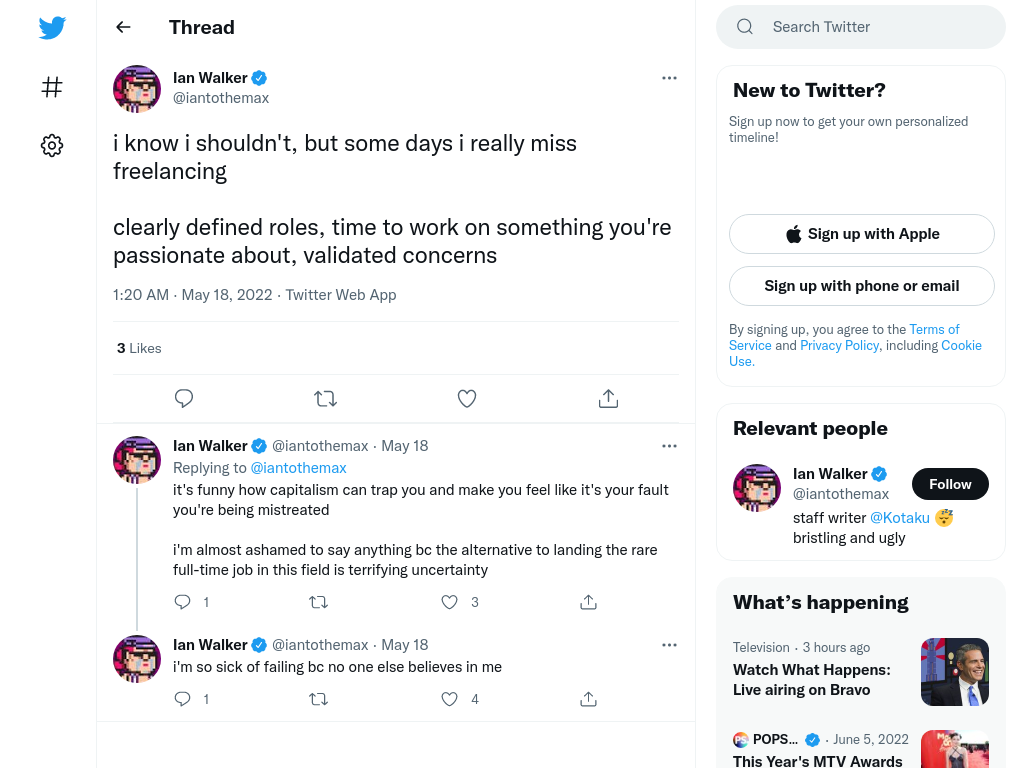
Task: Retweet the main freelancing tweet
Action: [325, 398]
